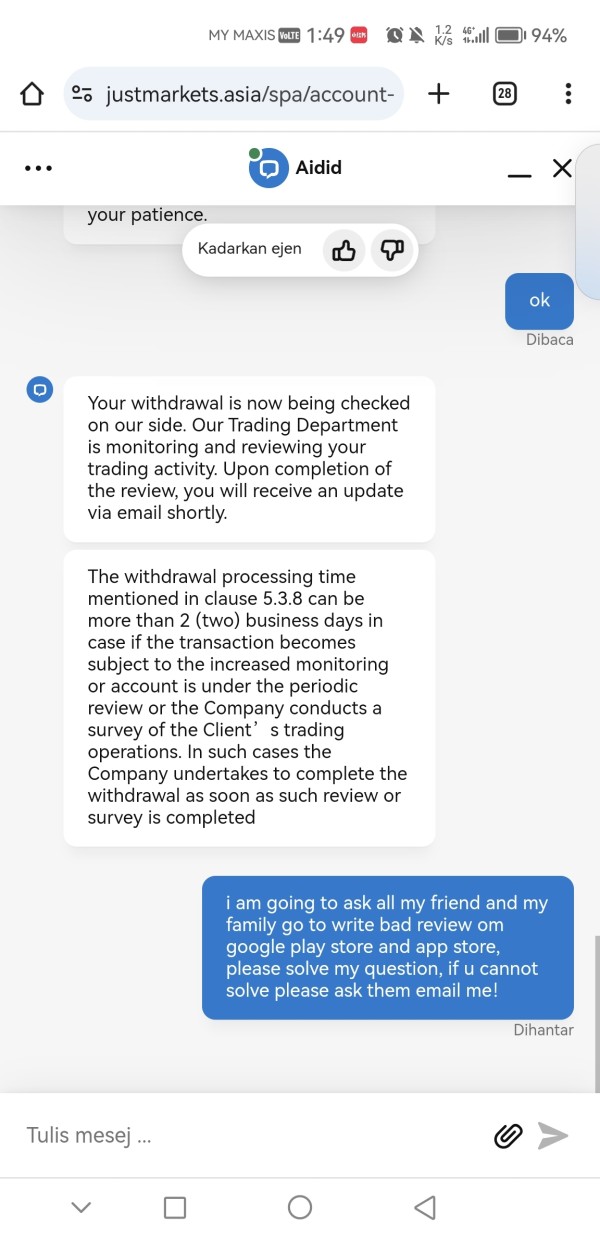This screenshot has width=600, height=1238.
Task: Open the browser three-dot overflow menu
Action: pyautogui.click(x=568, y=94)
